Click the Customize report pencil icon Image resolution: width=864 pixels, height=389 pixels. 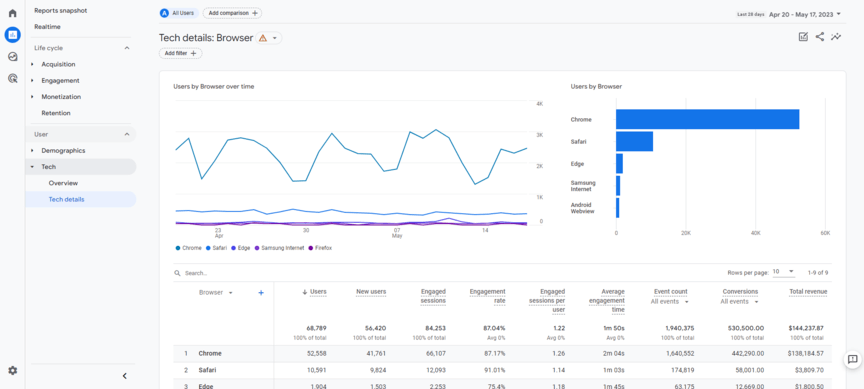[803, 37]
